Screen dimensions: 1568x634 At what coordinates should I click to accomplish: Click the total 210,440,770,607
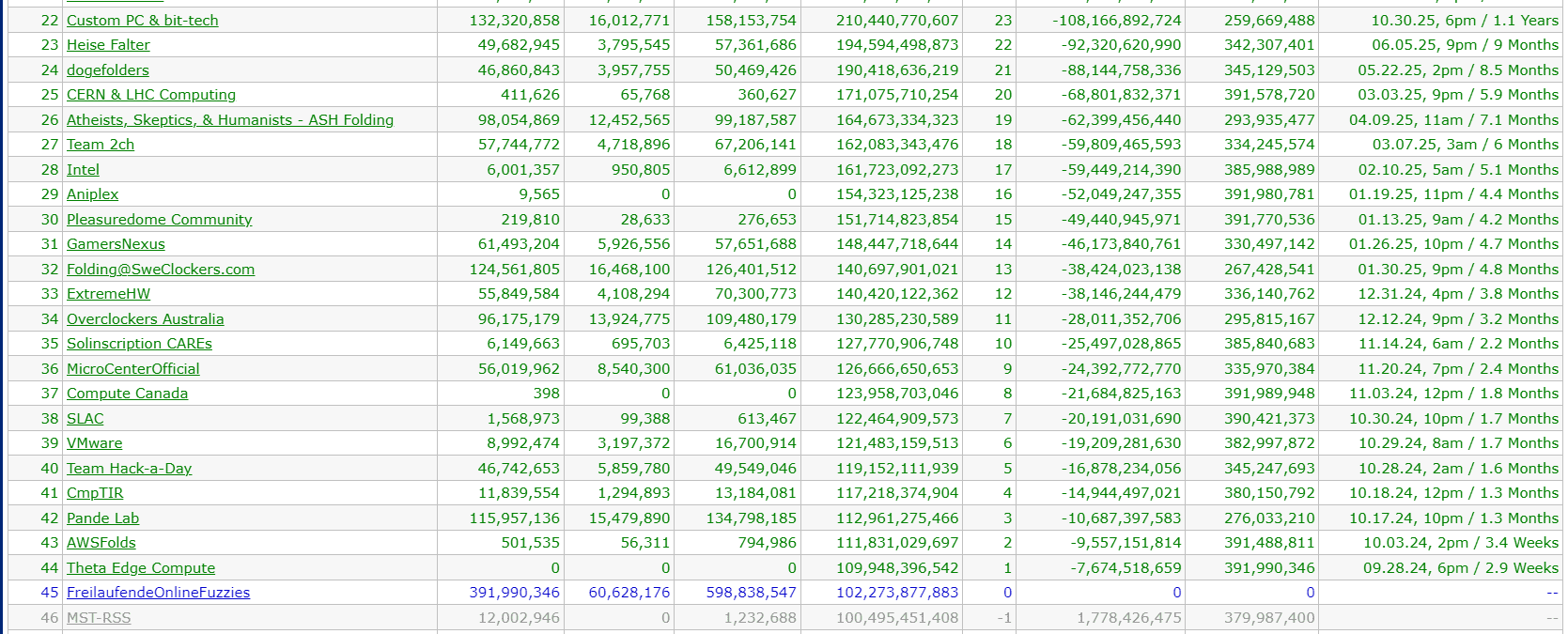898,20
